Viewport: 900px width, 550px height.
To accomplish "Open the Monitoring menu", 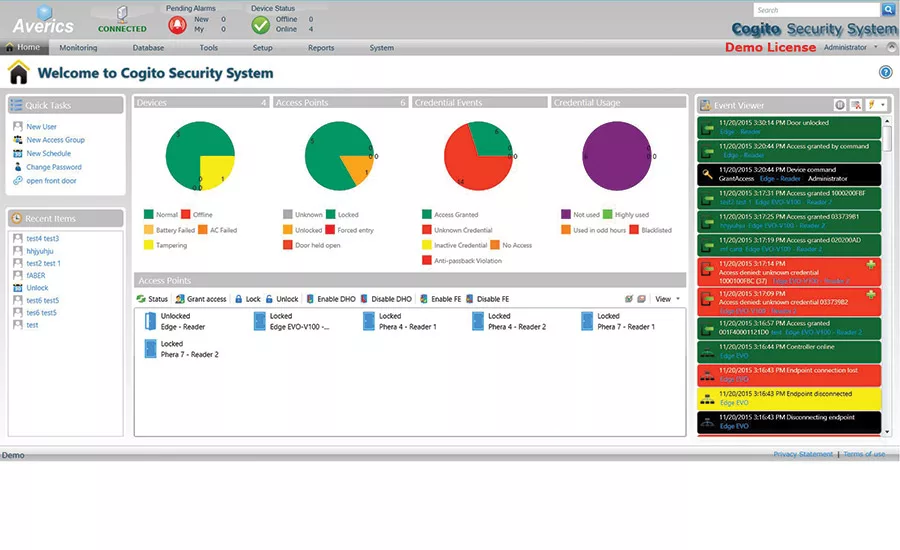I will pos(78,48).
